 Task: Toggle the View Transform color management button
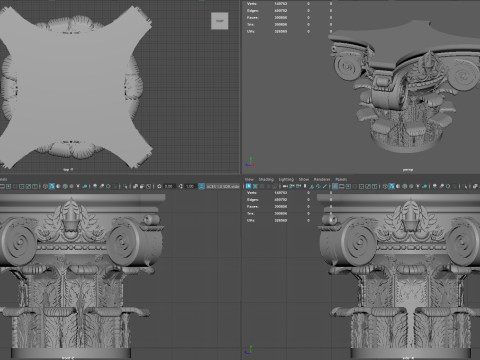click(201, 186)
